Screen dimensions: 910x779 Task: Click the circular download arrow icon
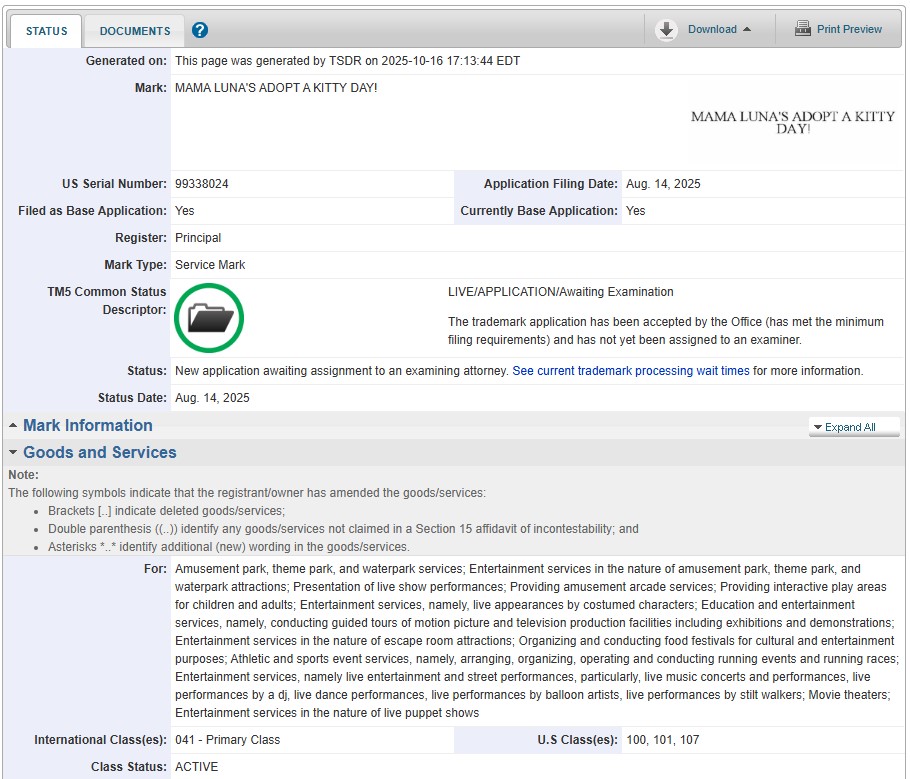(666, 30)
